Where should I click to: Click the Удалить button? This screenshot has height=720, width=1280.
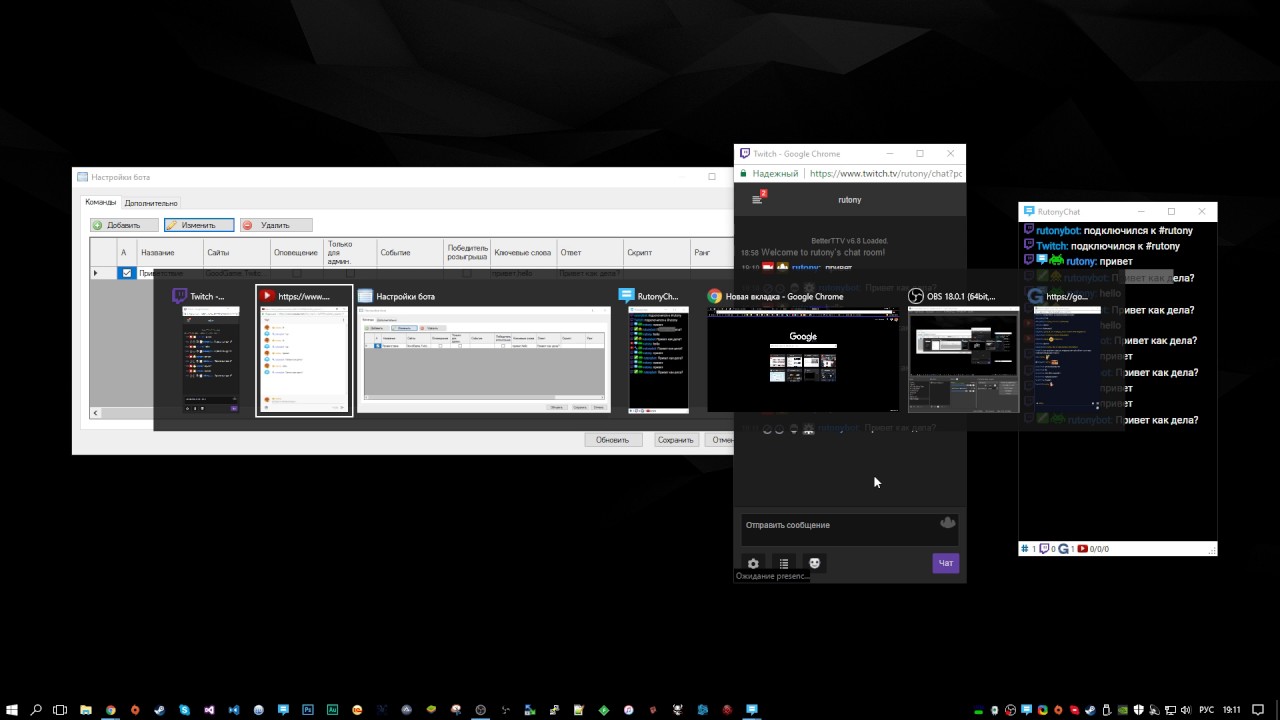276,225
